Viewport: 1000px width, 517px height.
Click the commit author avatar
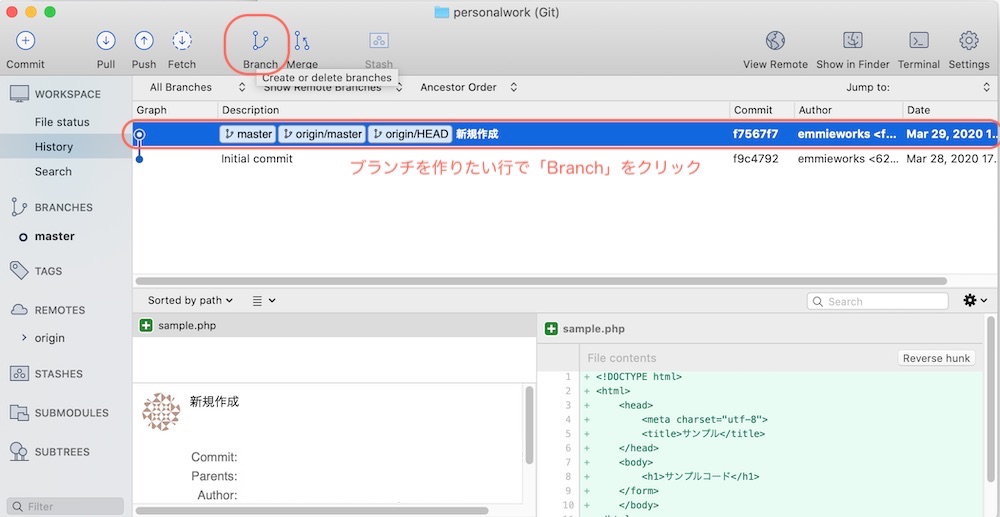pyautogui.click(x=161, y=412)
